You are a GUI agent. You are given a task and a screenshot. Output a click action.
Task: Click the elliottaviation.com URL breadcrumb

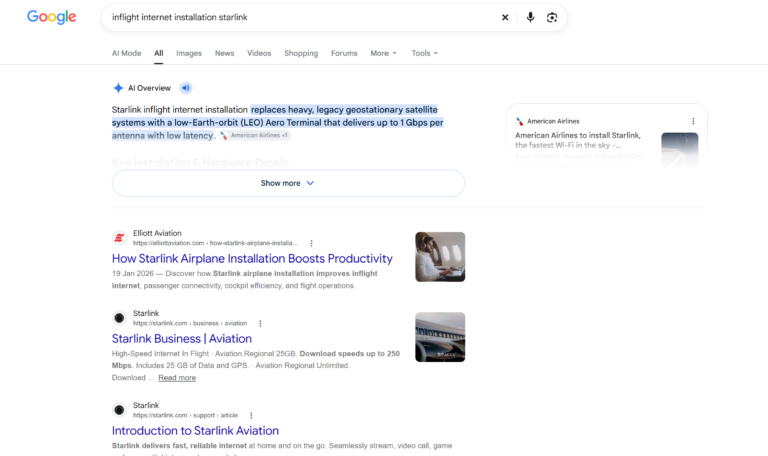(215, 243)
